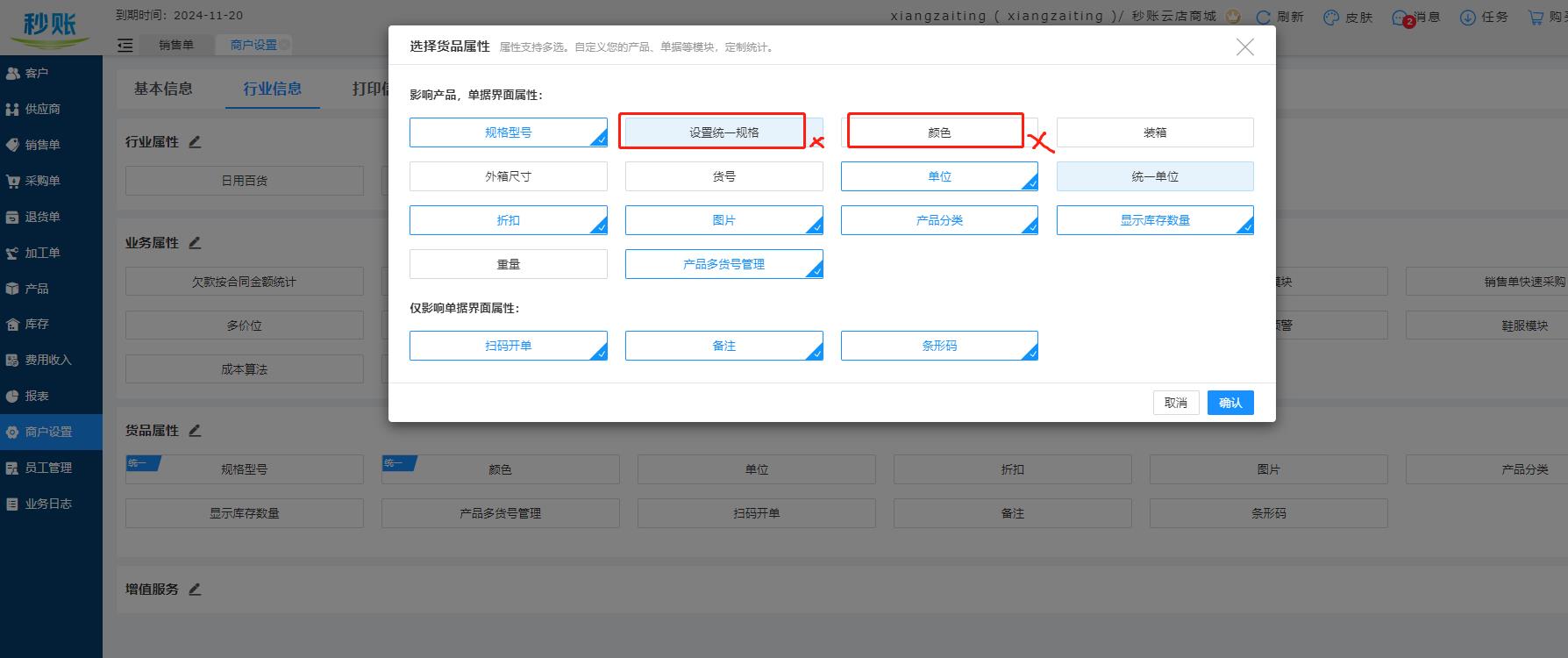Click background 规格型号 goods attribute
The width and height of the screenshot is (1568, 658).
(x=245, y=469)
